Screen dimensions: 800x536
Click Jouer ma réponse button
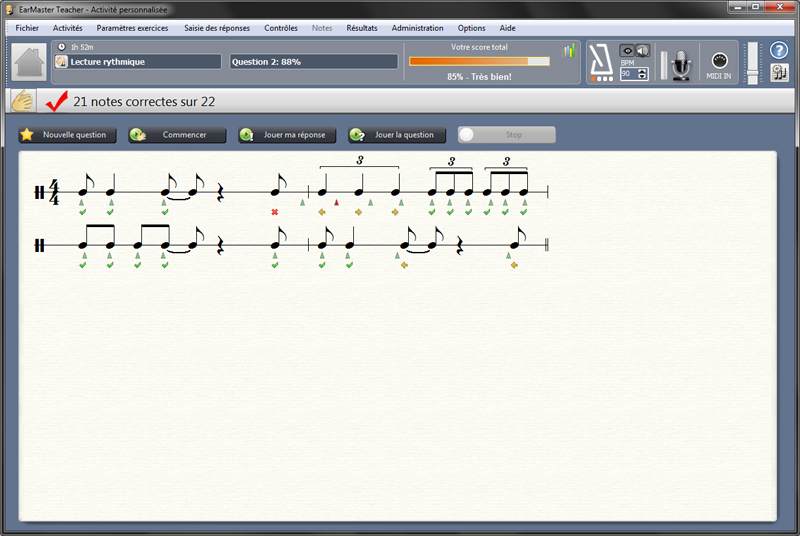(287, 135)
